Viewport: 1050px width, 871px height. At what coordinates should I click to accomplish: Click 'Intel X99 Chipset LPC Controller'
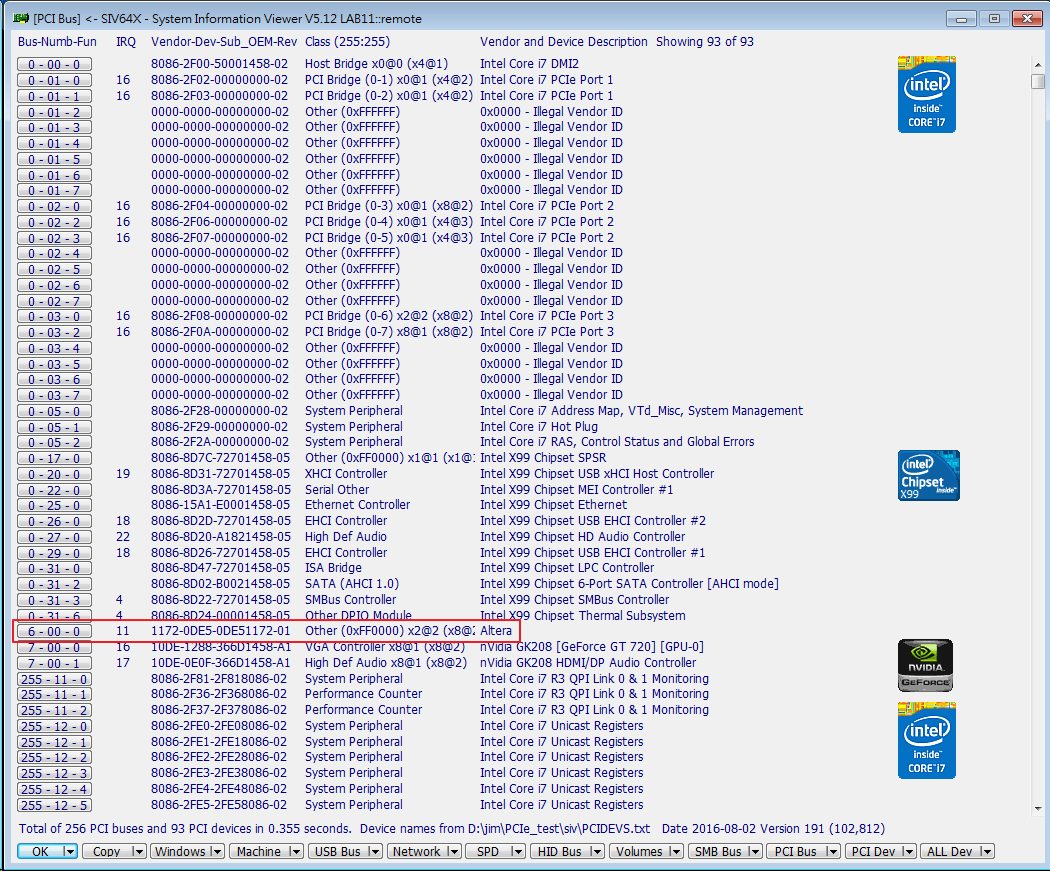[x=567, y=568]
